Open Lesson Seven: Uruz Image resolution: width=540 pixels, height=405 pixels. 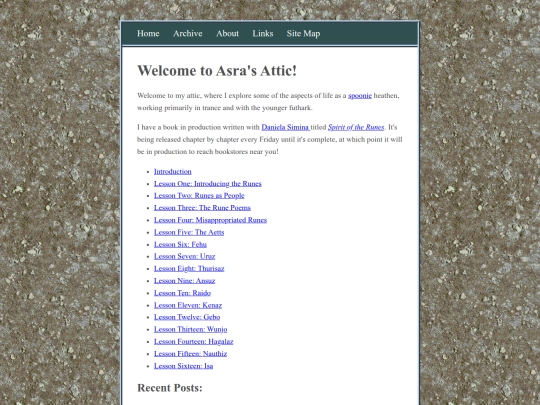coord(185,256)
